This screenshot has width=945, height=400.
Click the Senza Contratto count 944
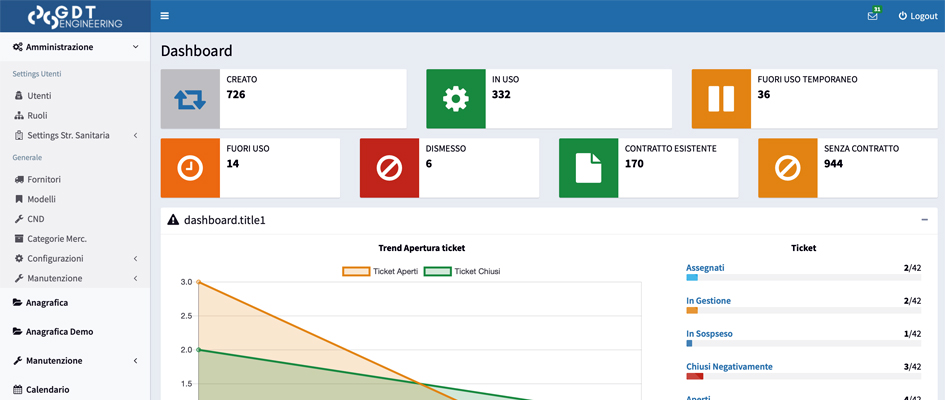(x=834, y=164)
